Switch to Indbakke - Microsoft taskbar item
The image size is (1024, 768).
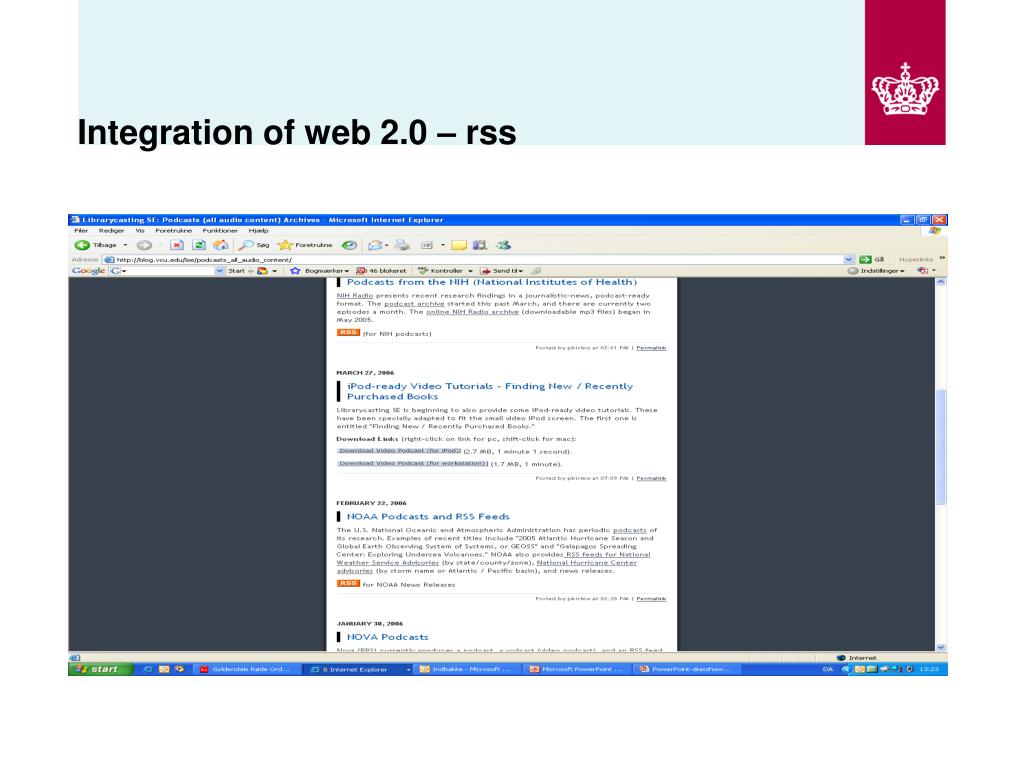pos(468,669)
